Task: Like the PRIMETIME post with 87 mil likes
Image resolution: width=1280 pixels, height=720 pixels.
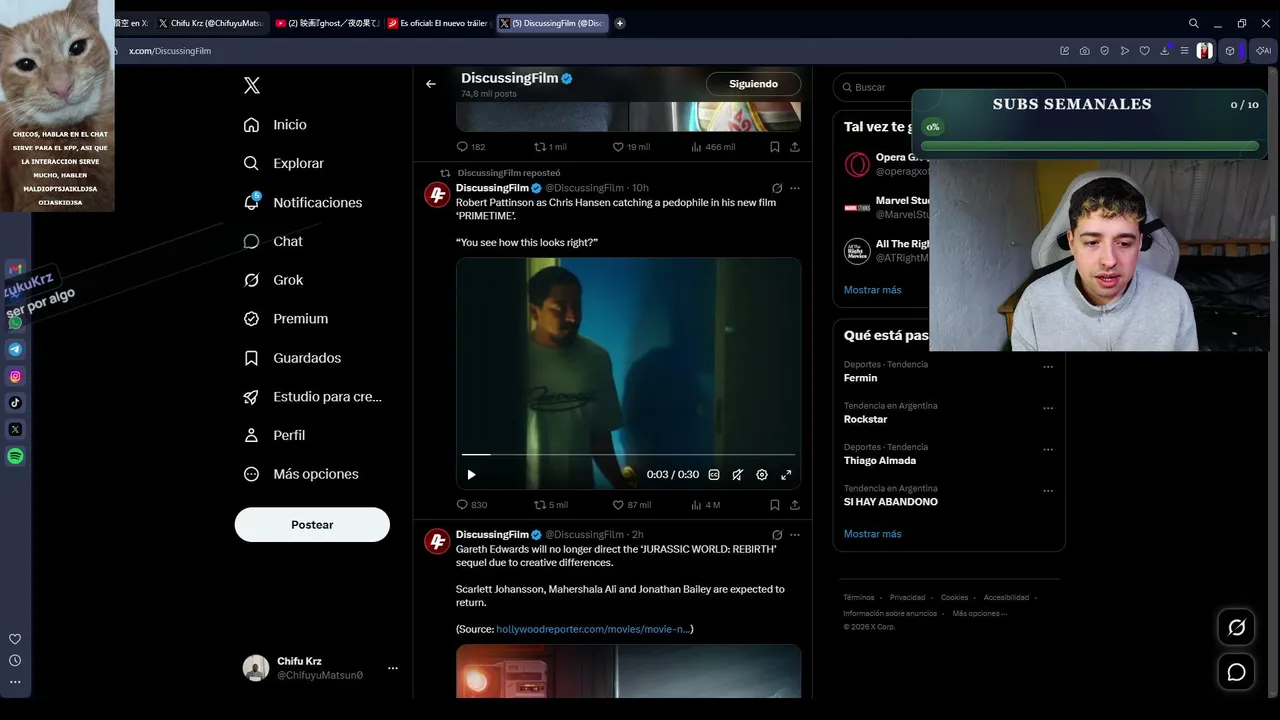Action: pyautogui.click(x=631, y=505)
